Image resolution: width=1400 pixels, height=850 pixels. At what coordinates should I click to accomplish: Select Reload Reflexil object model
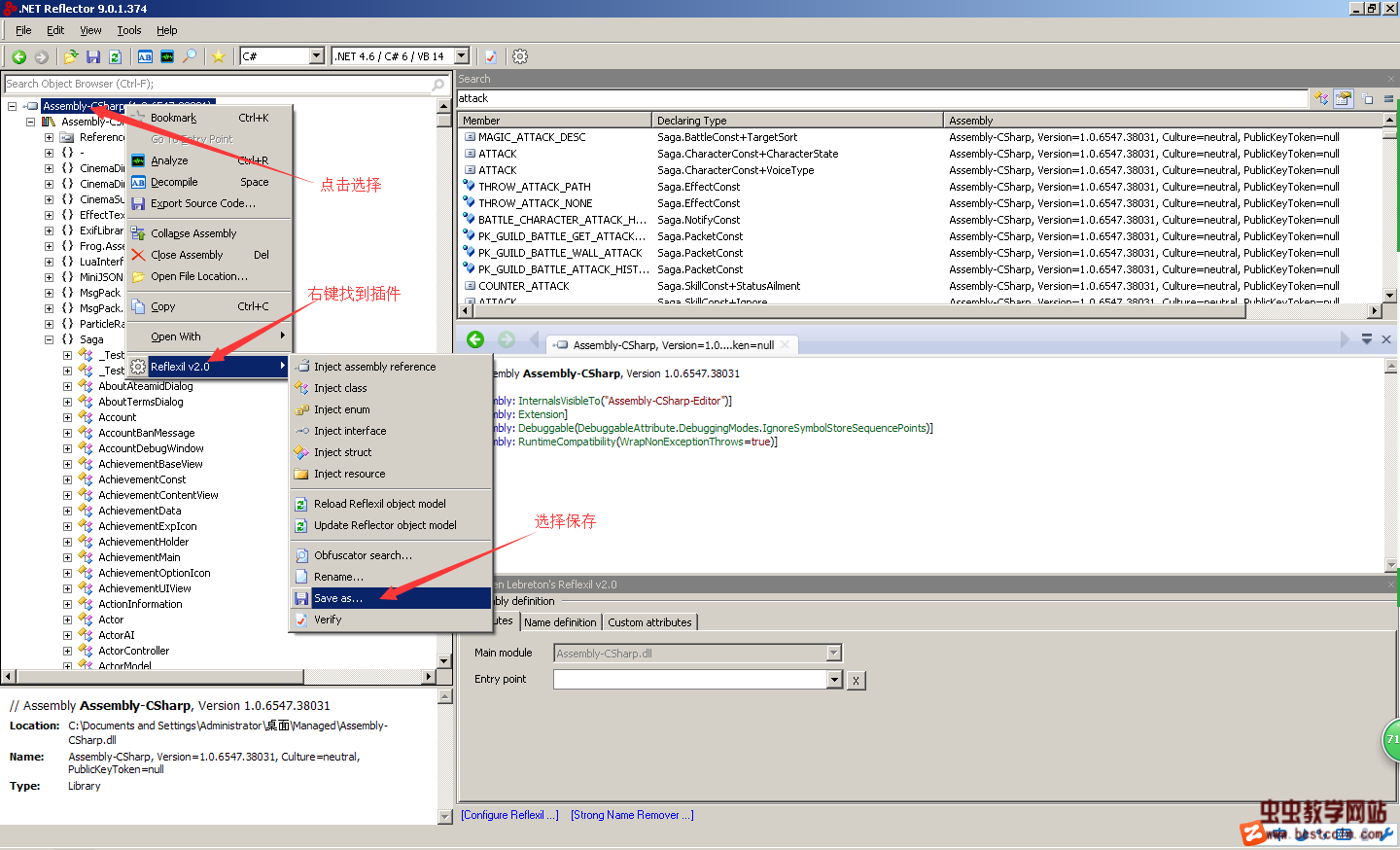tap(391, 504)
